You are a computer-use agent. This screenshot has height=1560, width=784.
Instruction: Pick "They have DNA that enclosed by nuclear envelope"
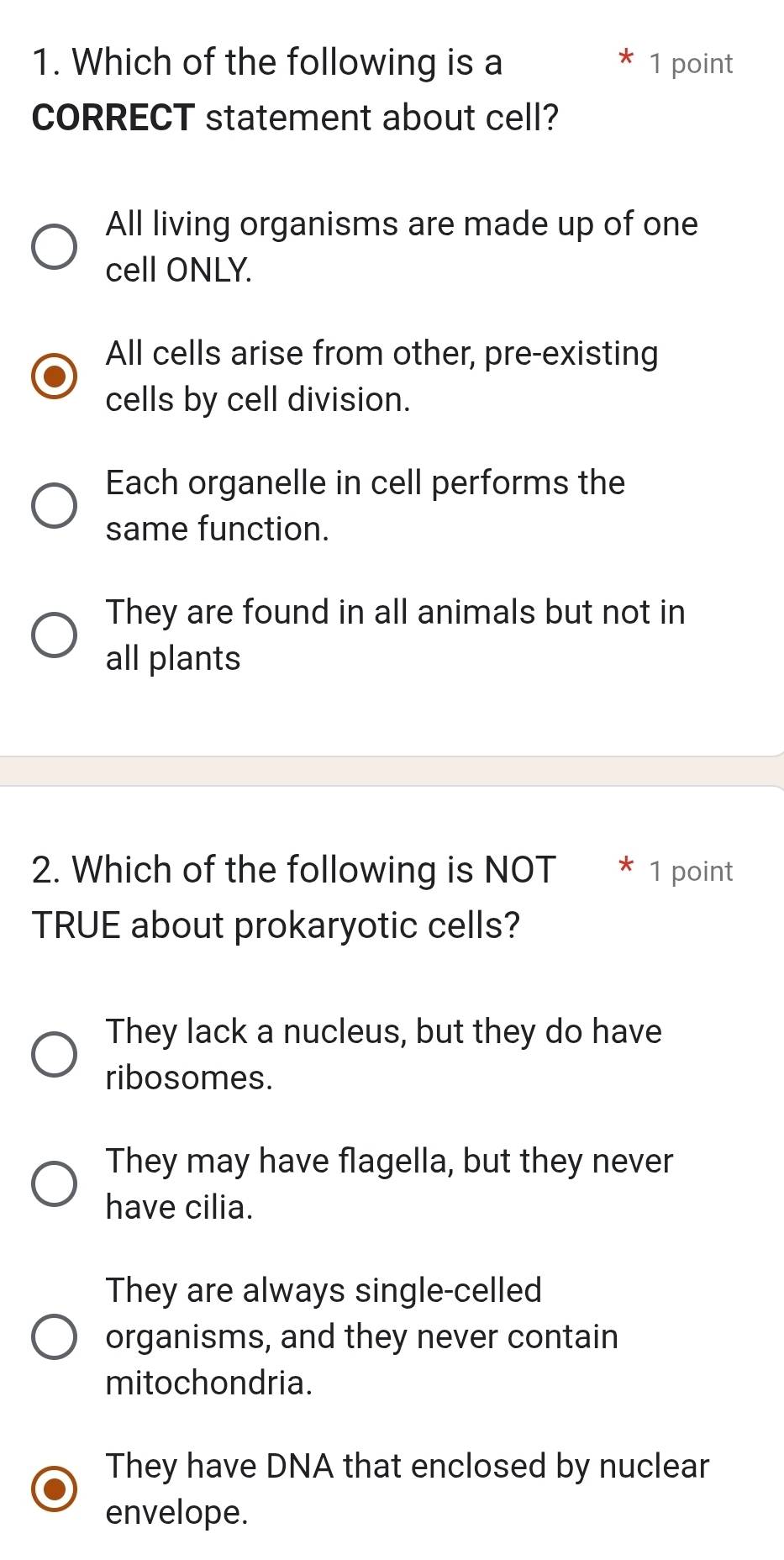click(x=55, y=1489)
